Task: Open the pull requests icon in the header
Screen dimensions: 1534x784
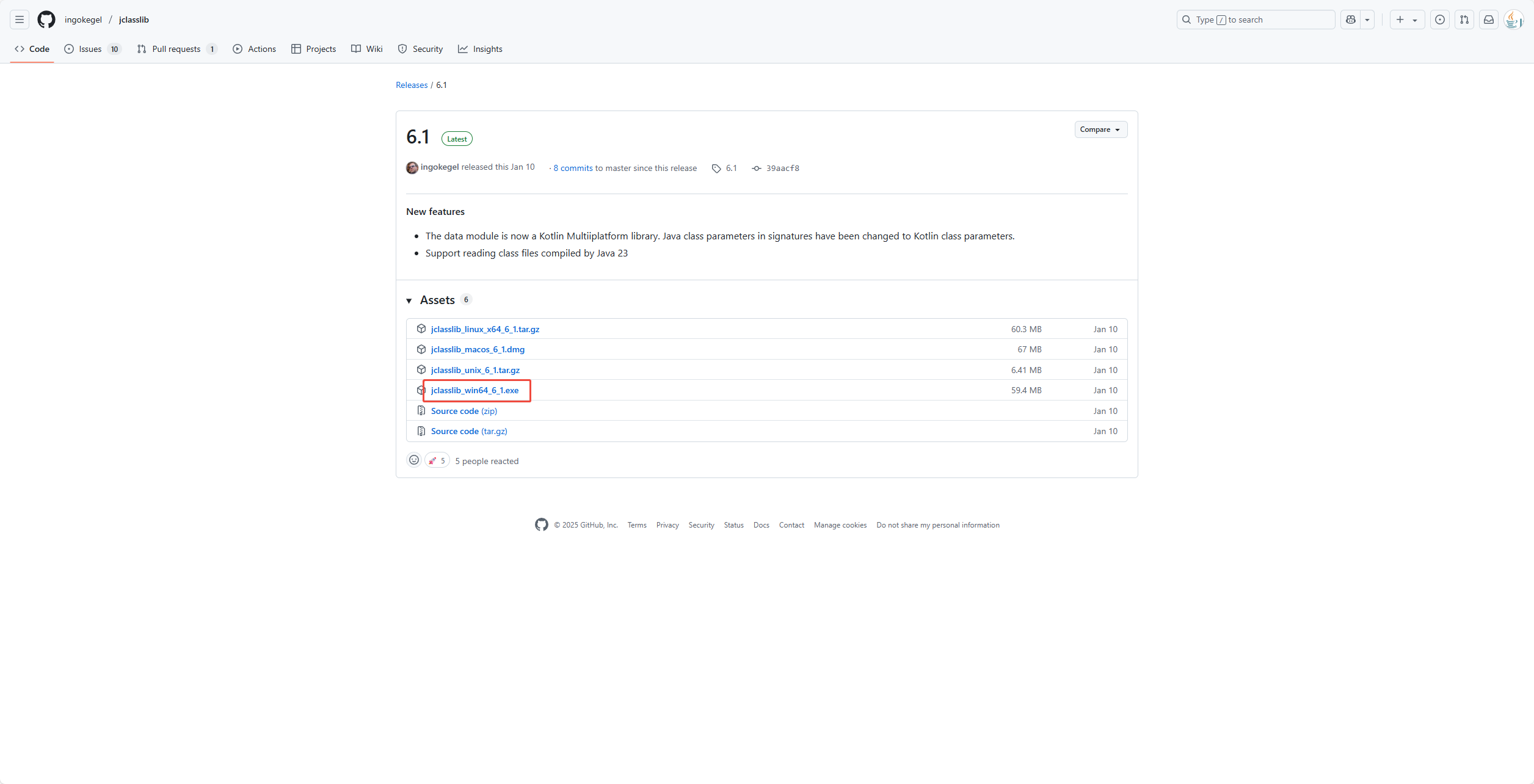Action: (x=1464, y=20)
